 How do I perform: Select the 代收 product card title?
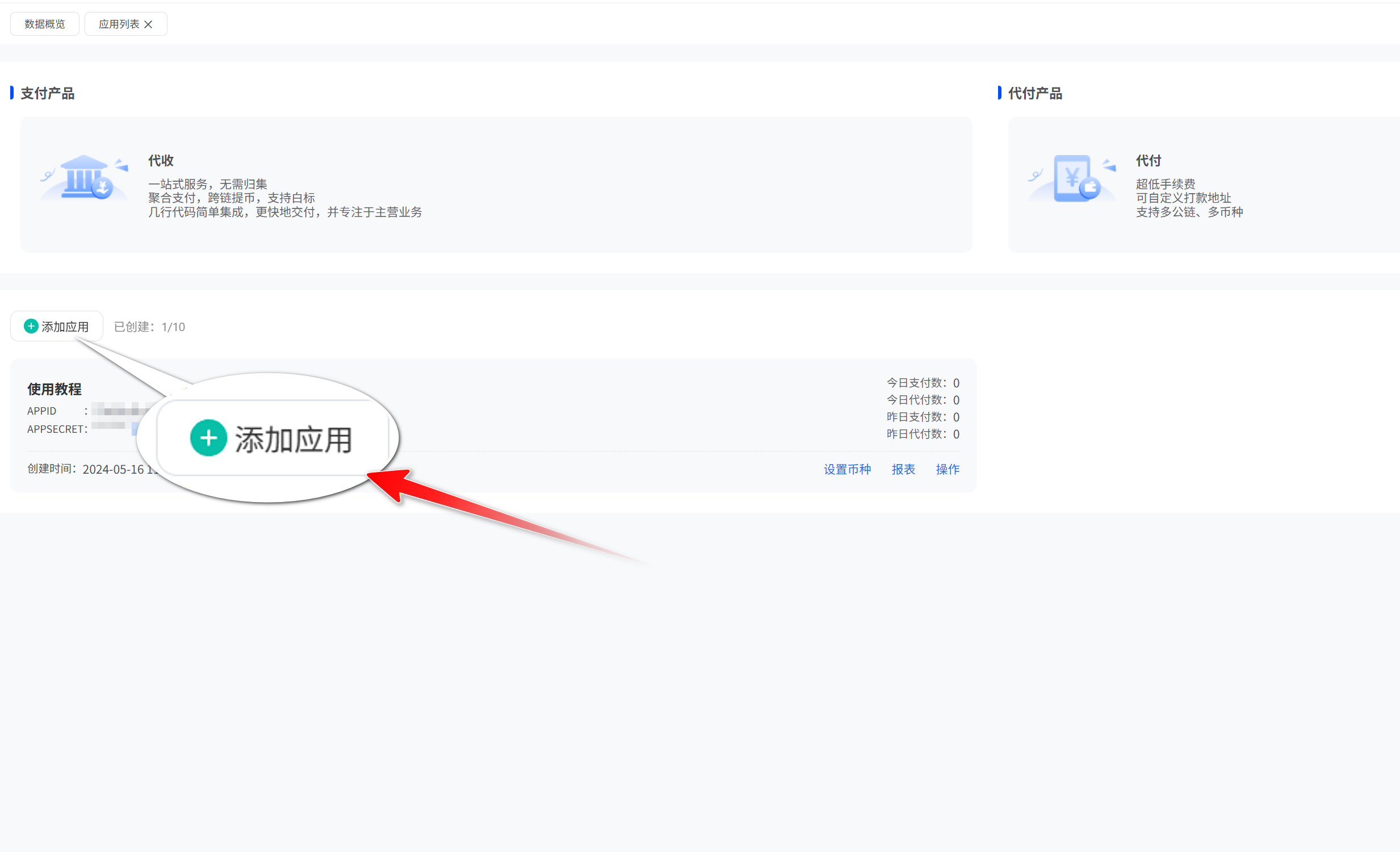(x=161, y=161)
